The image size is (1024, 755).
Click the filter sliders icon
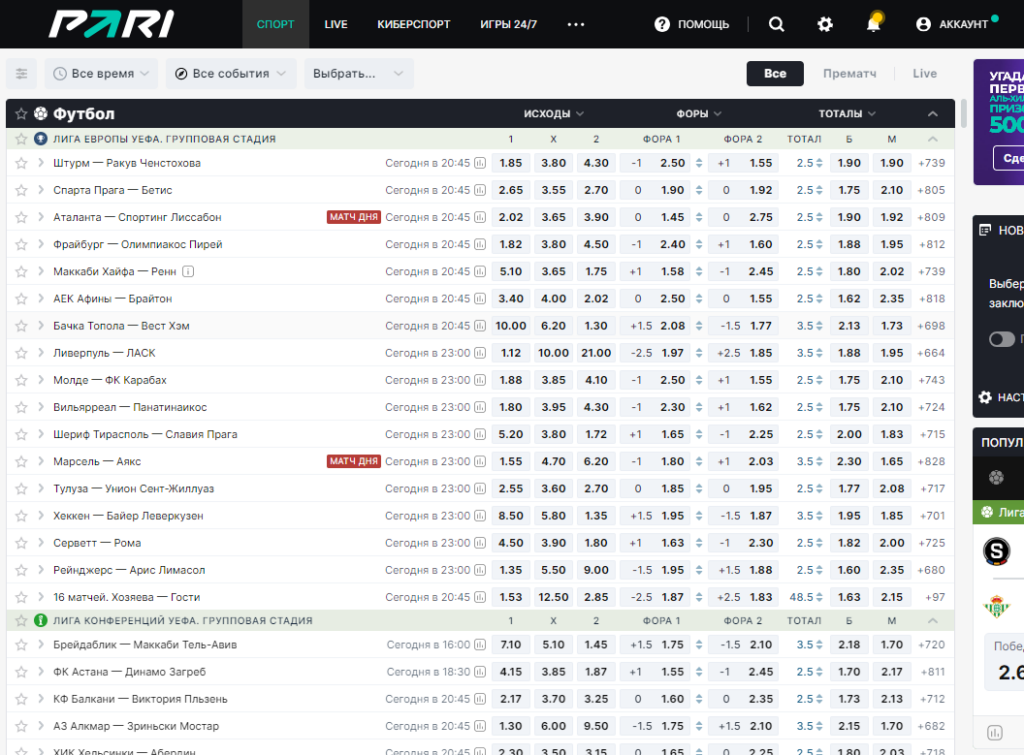pyautogui.click(x=22, y=74)
